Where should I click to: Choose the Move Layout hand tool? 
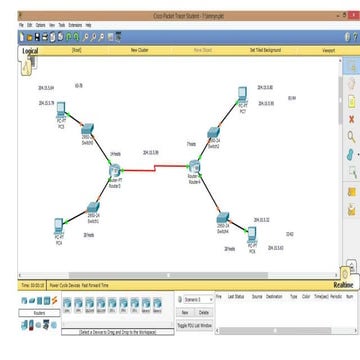pos(351,85)
